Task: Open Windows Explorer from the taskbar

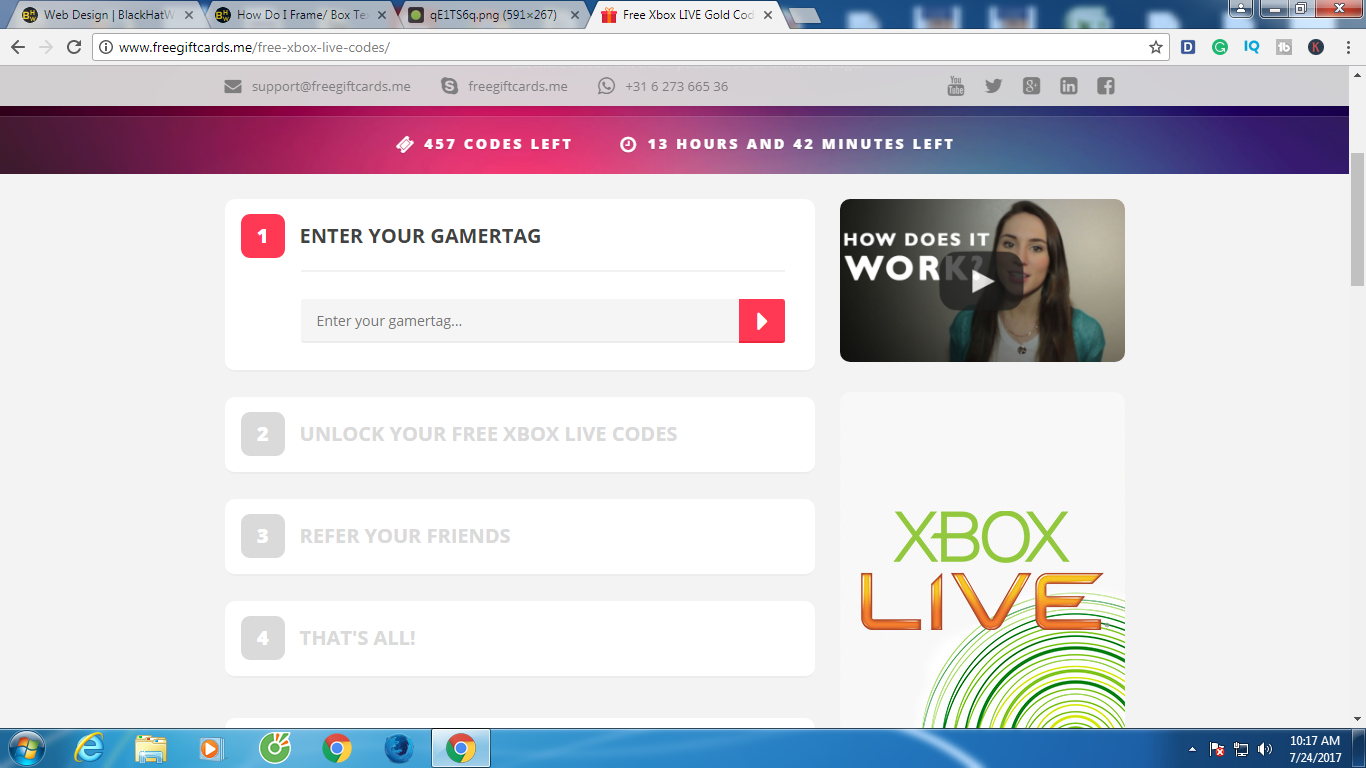Action: pyautogui.click(x=151, y=748)
